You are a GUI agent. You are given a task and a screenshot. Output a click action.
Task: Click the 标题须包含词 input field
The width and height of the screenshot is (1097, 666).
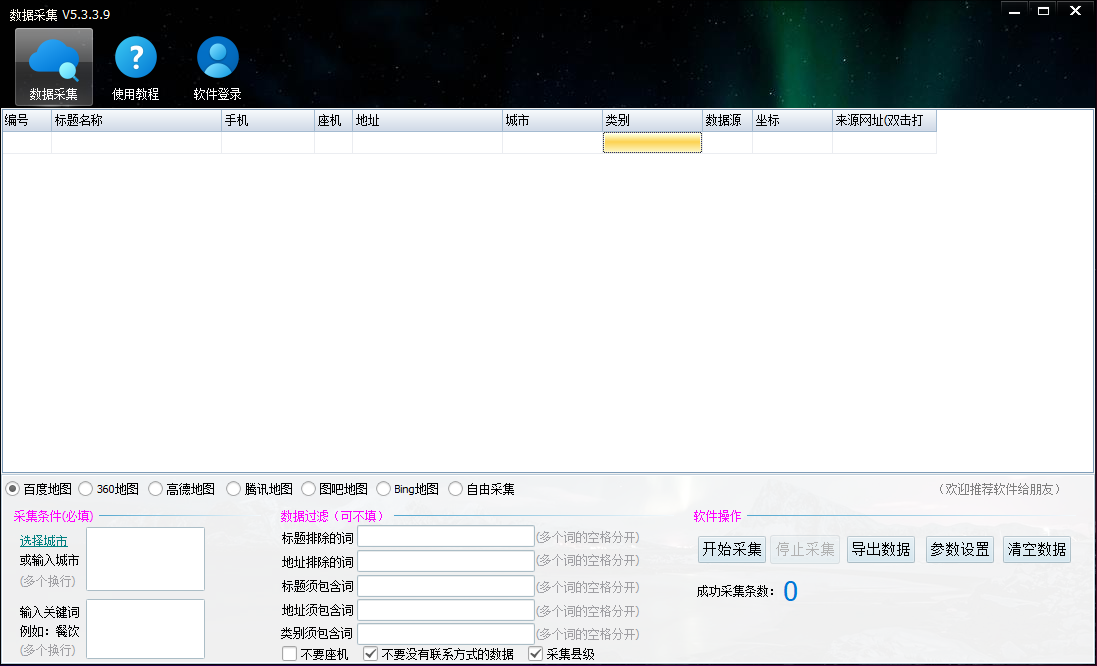click(x=446, y=586)
